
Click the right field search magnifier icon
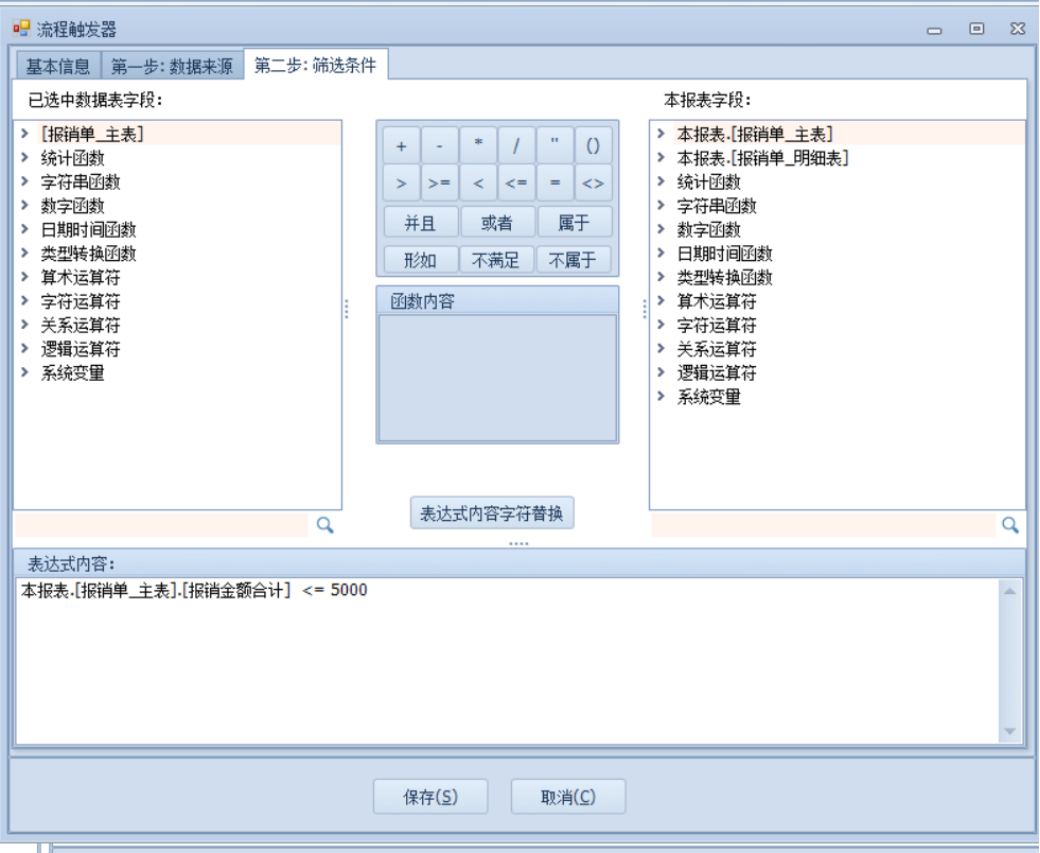[x=1010, y=525]
